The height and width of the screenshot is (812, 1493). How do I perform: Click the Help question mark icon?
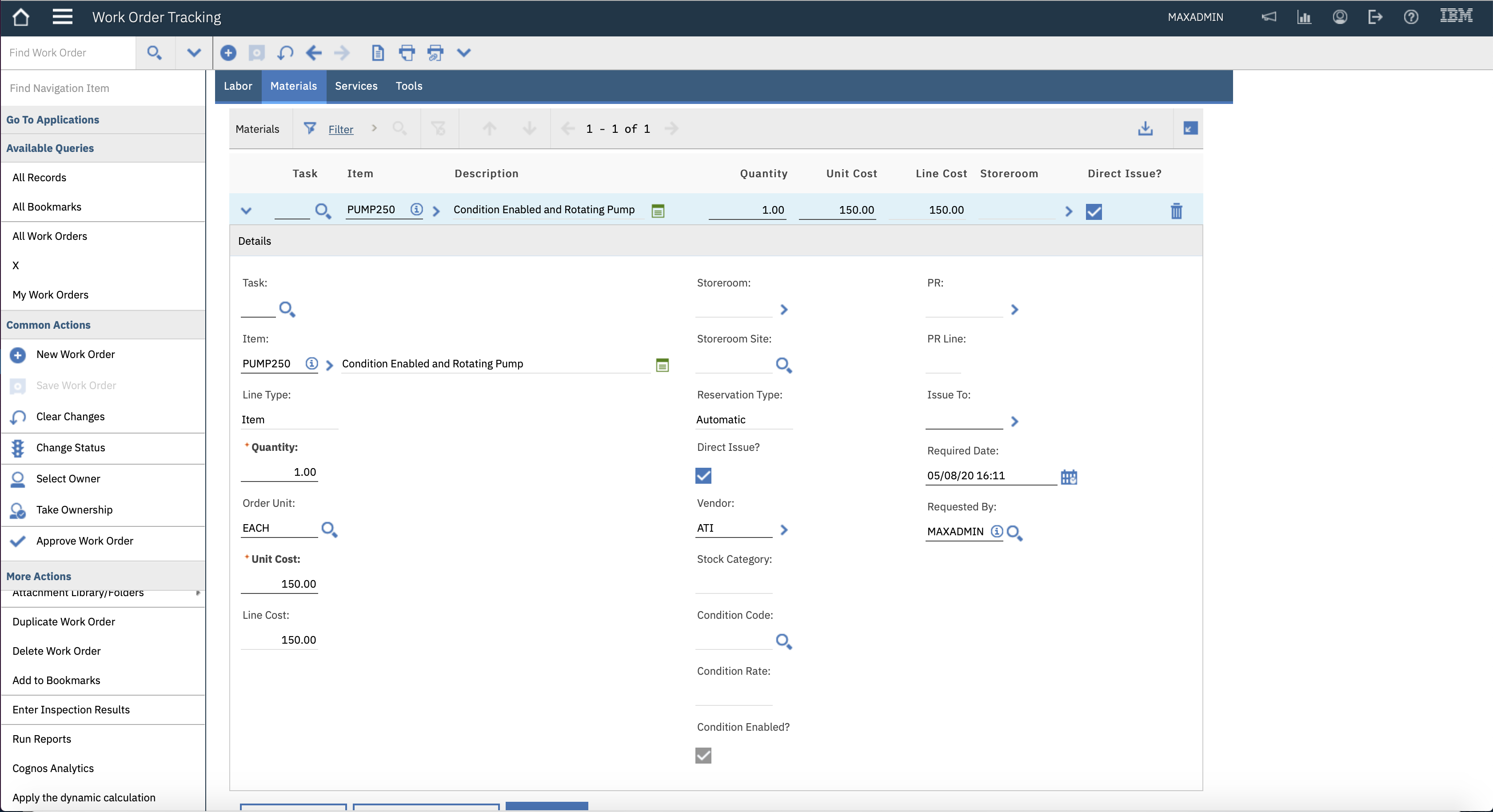point(1411,17)
